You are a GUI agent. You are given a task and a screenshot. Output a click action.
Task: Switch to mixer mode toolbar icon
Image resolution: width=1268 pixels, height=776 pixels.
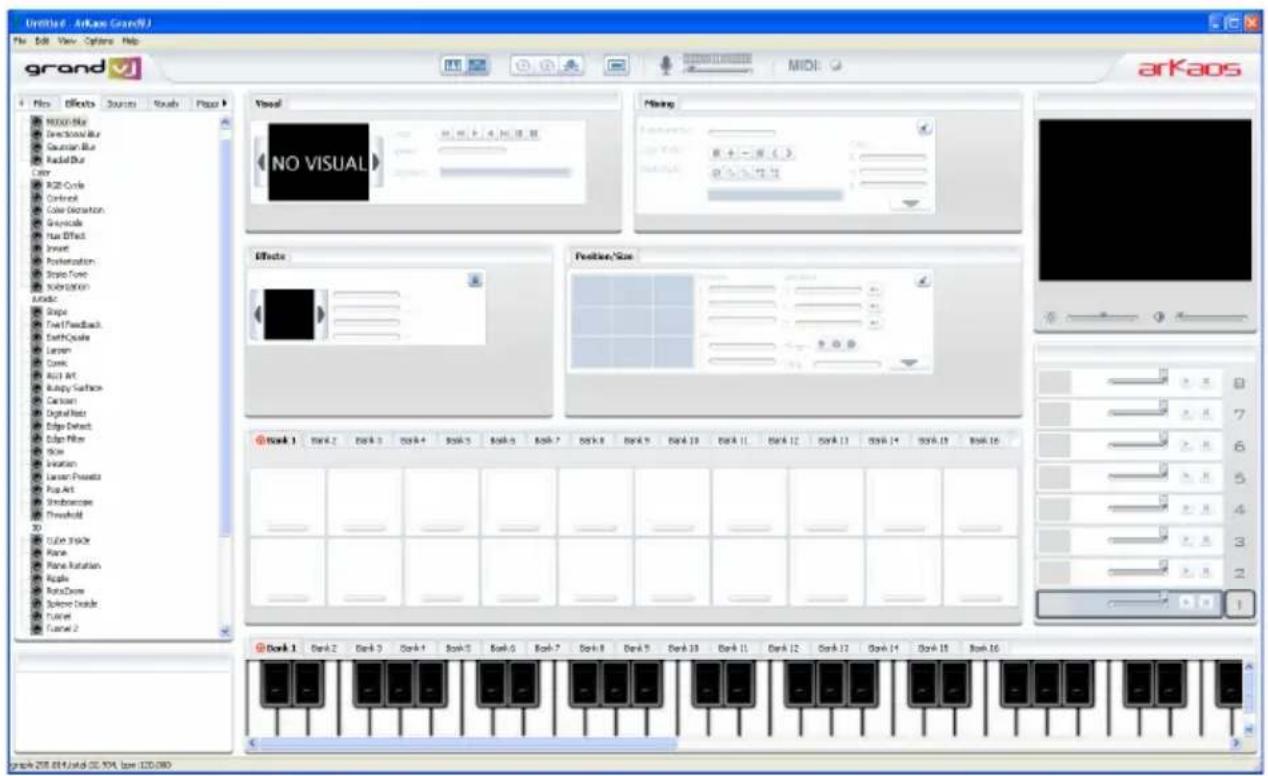coord(476,66)
